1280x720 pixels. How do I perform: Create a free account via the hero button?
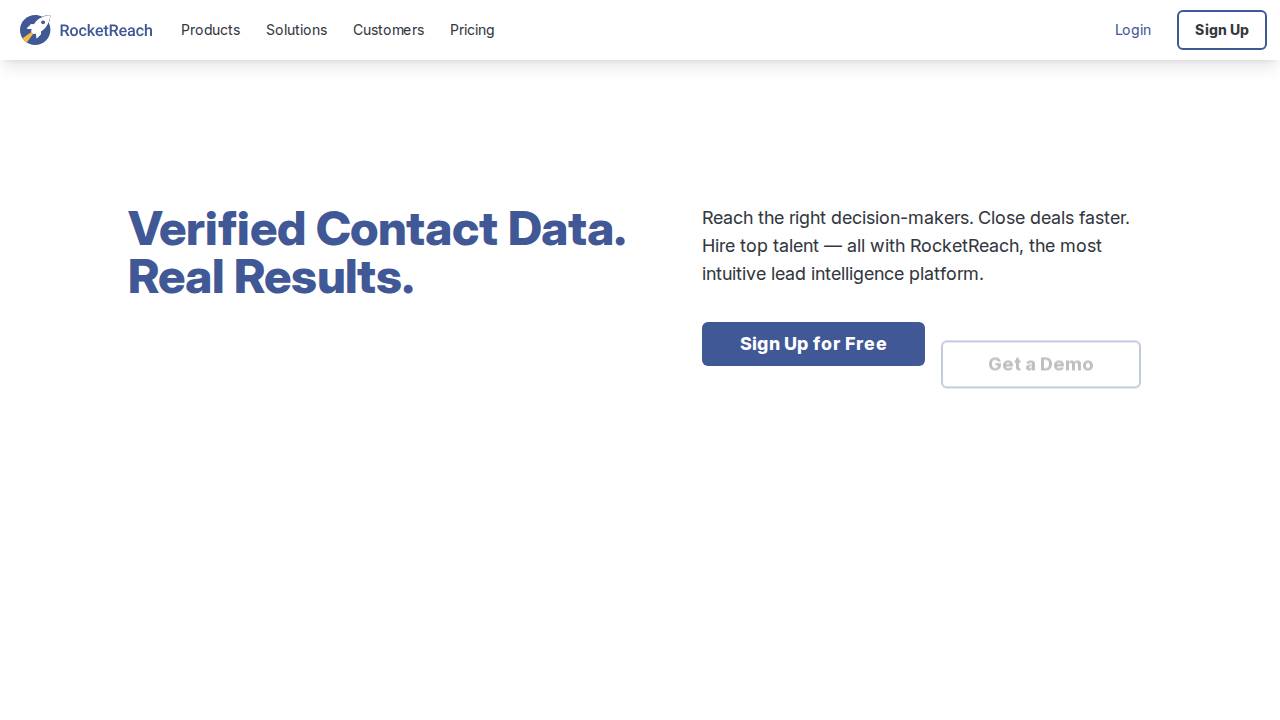click(x=813, y=344)
